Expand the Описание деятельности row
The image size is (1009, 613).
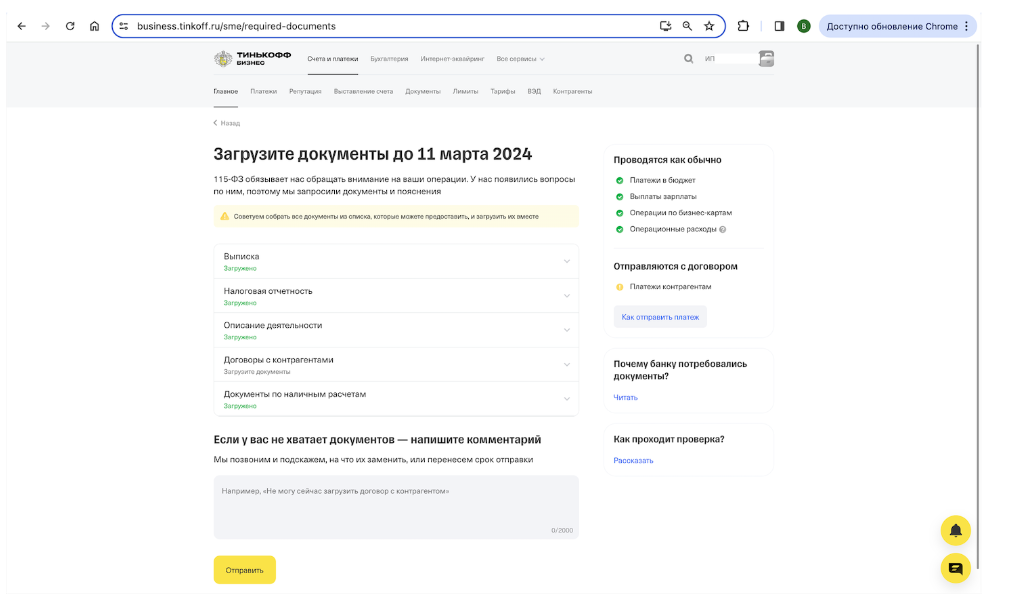396,330
